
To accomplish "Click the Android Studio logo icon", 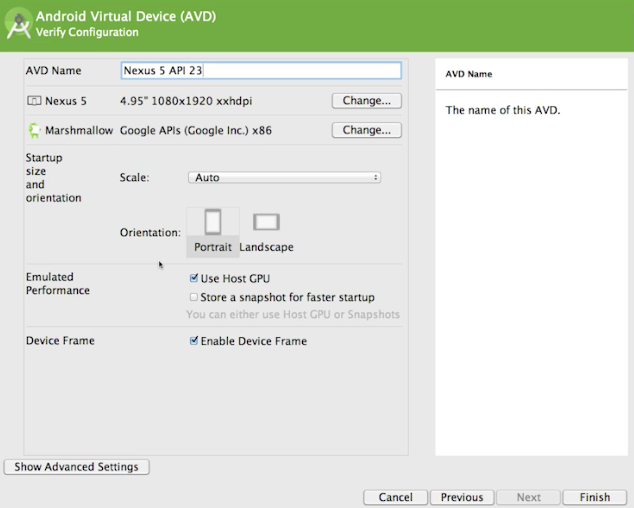I will click(x=19, y=25).
